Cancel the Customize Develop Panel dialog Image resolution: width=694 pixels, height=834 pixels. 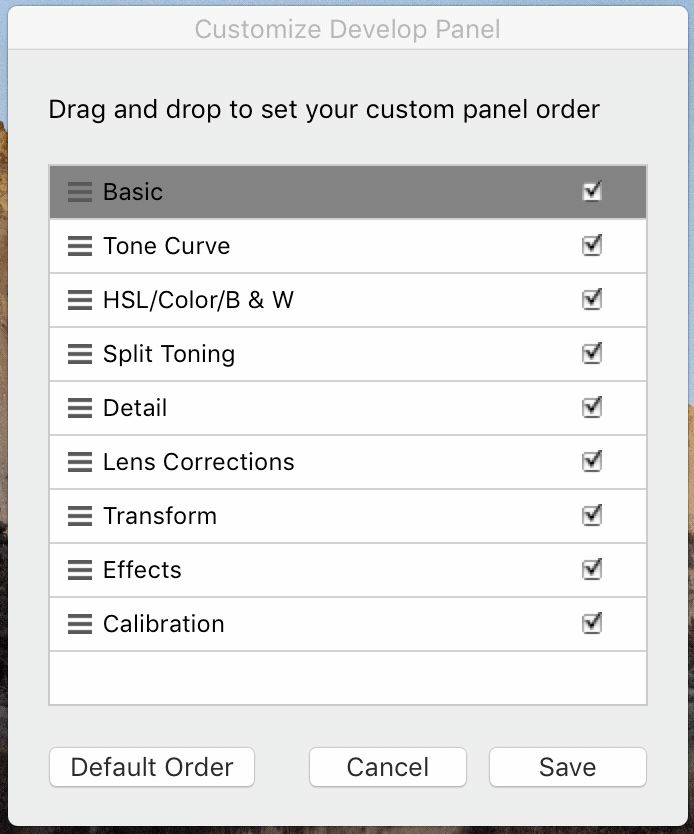coord(388,767)
